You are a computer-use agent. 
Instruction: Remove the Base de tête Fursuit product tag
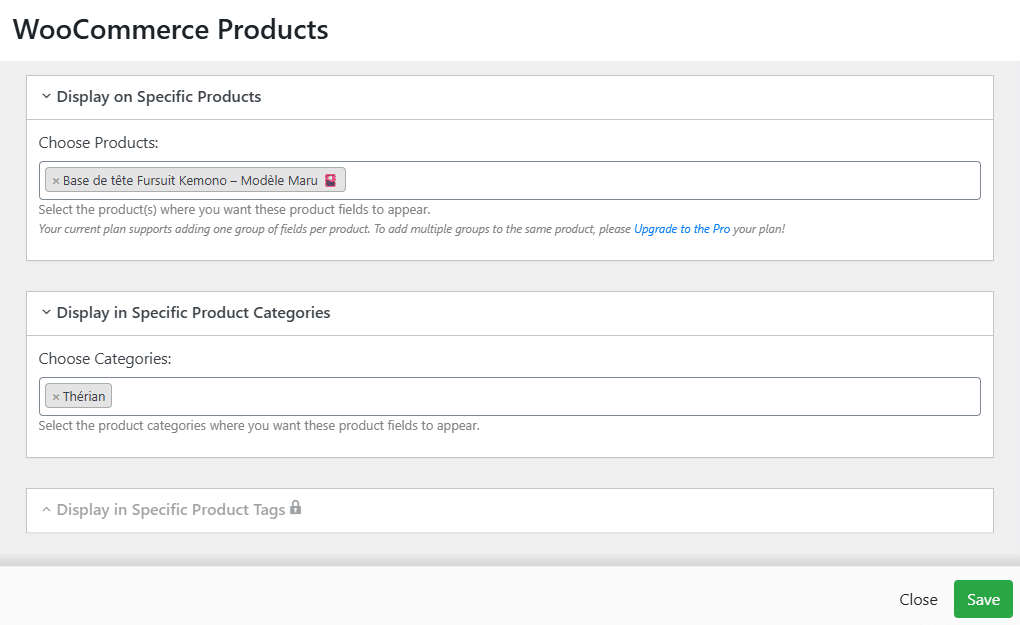56,181
